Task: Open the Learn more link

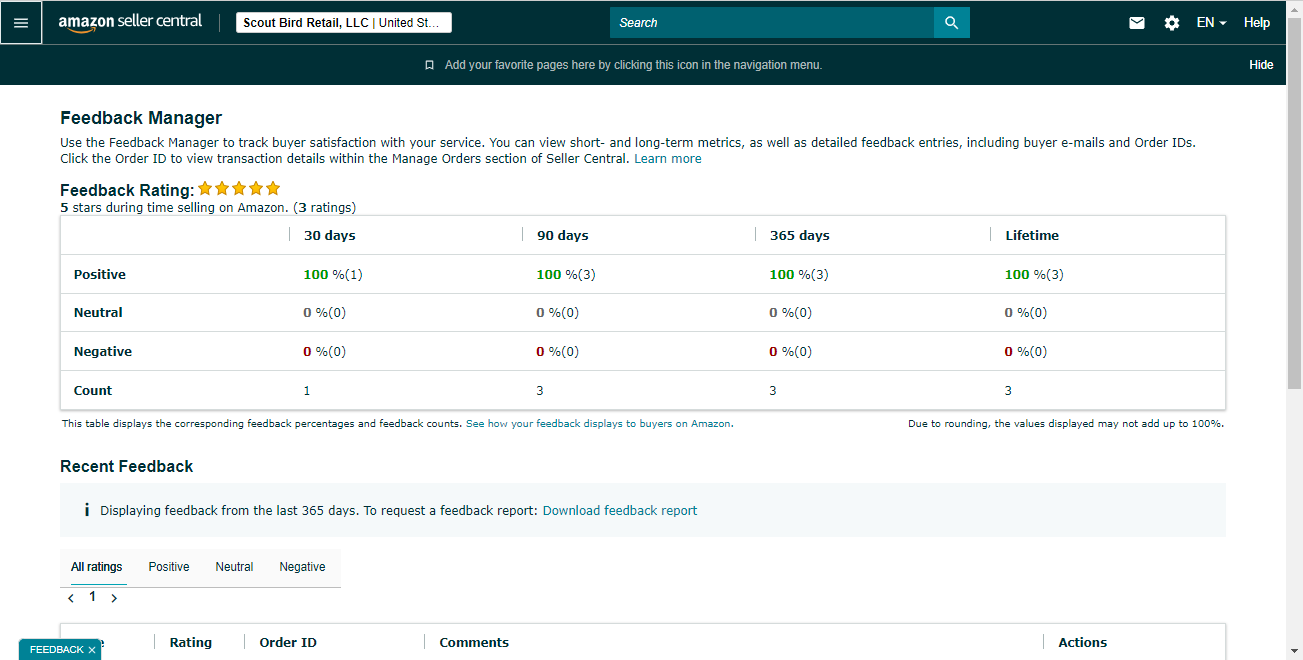Action: click(x=668, y=159)
